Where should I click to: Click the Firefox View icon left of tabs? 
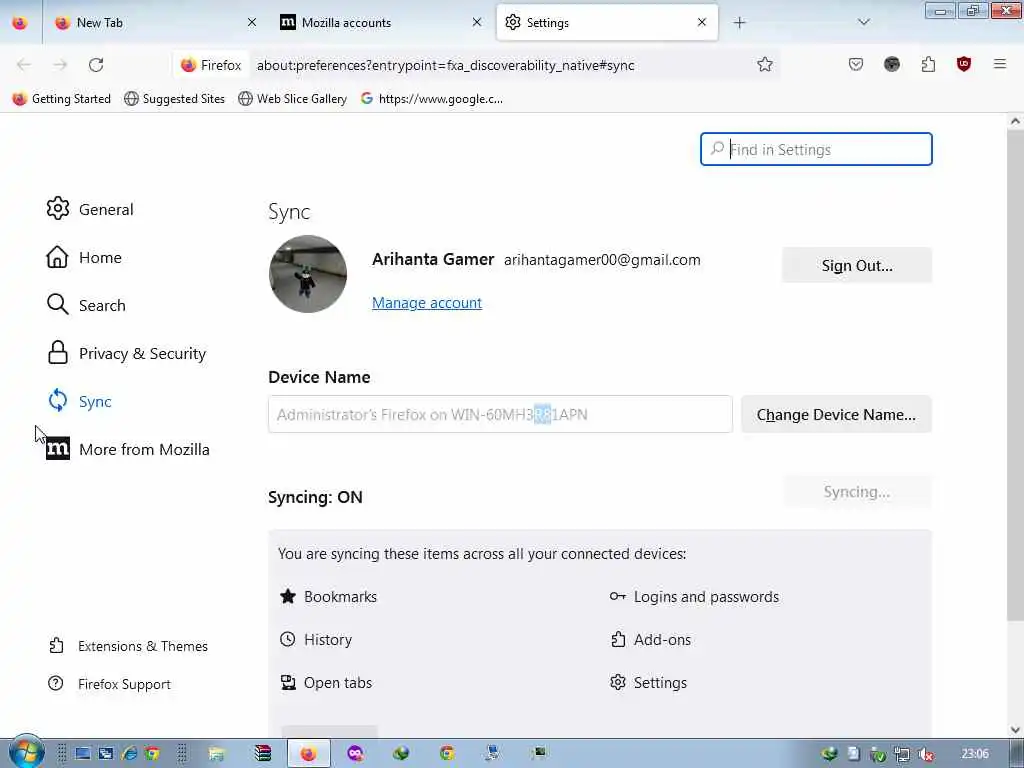[x=20, y=22]
